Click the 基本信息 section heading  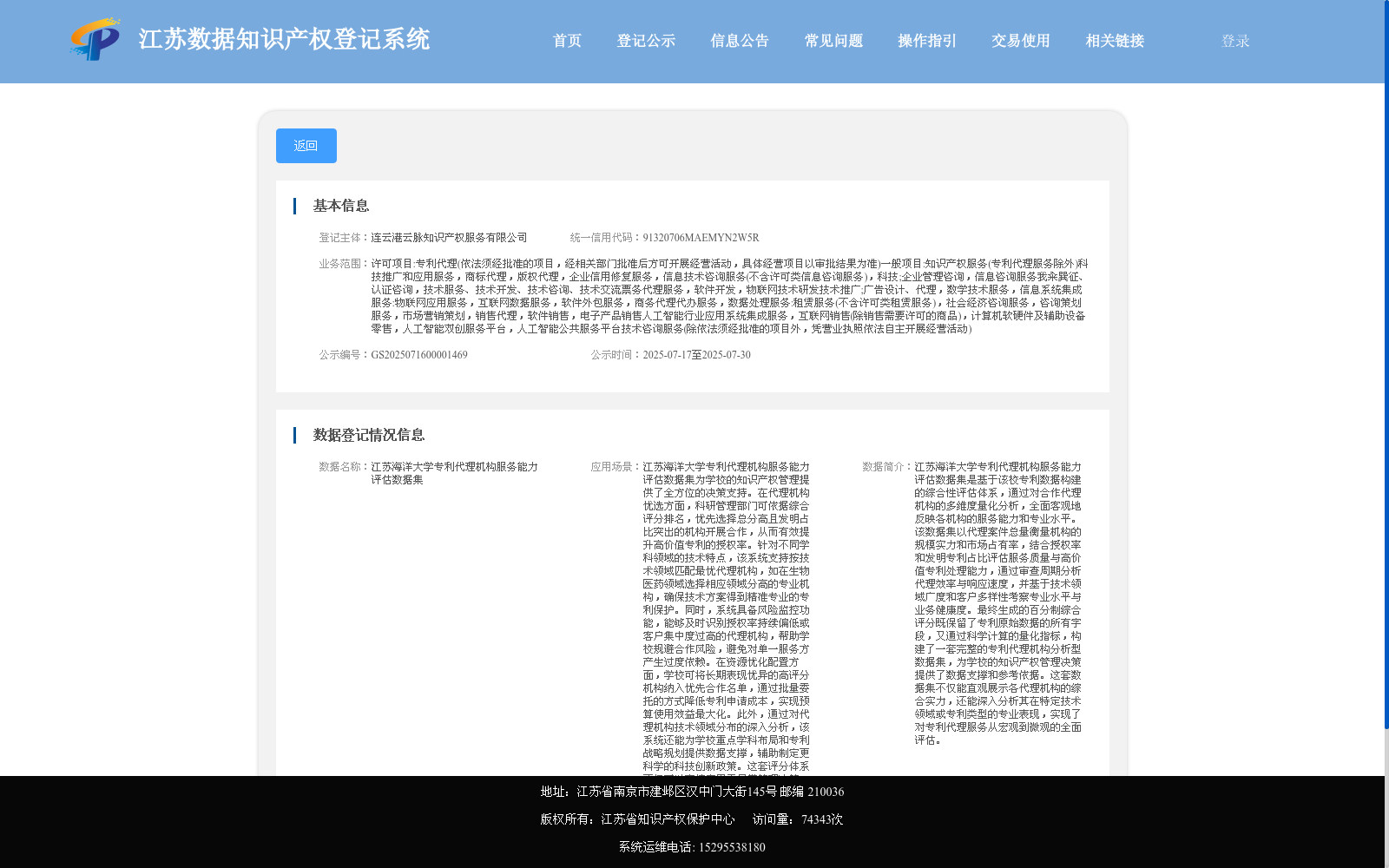pyautogui.click(x=341, y=206)
